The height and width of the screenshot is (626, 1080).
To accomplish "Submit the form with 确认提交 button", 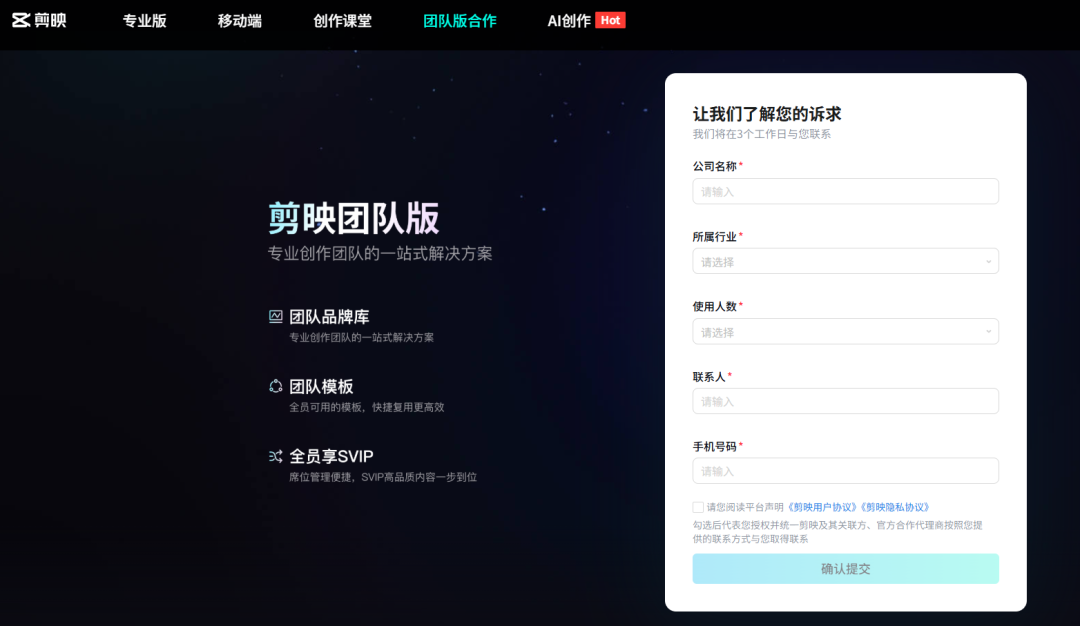I will click(845, 569).
